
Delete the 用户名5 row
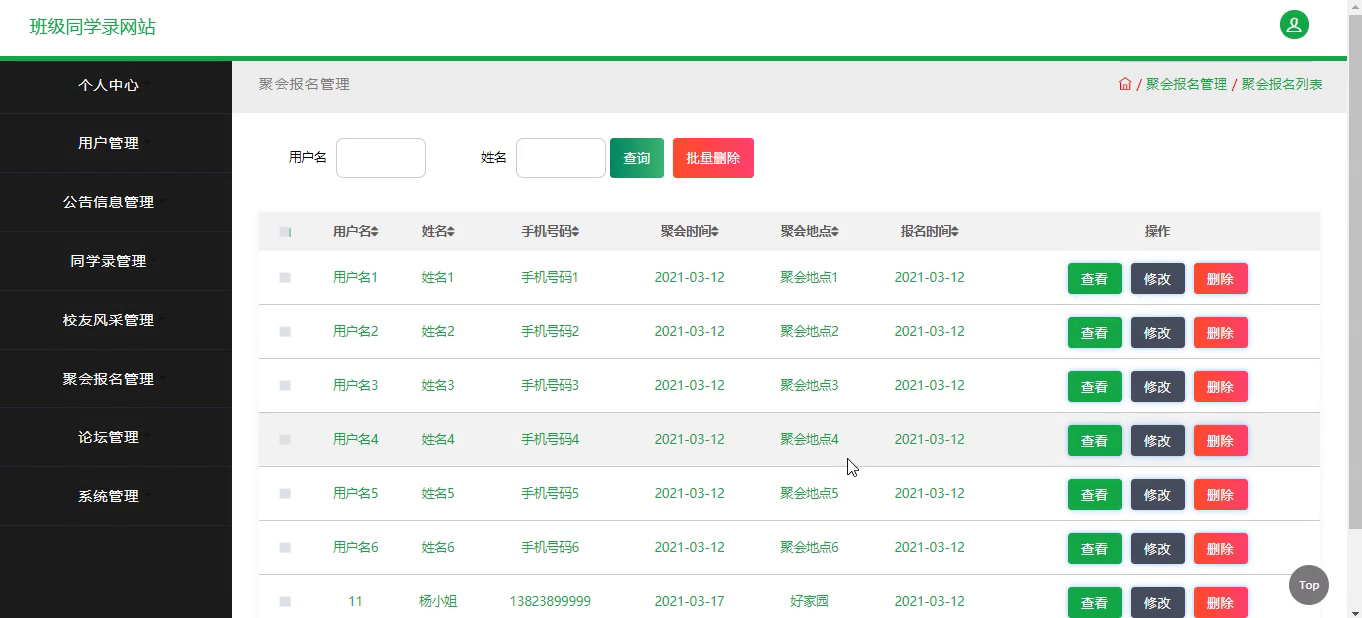1221,495
